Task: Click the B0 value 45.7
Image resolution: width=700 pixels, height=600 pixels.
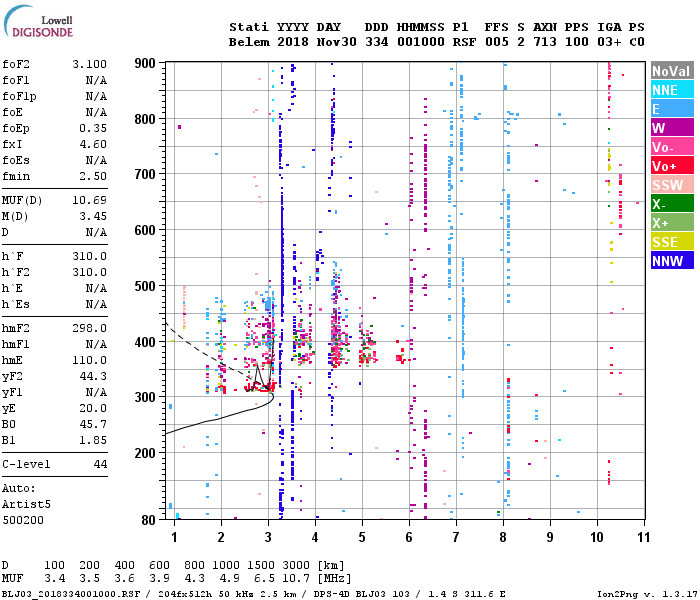Action: (x=93, y=425)
